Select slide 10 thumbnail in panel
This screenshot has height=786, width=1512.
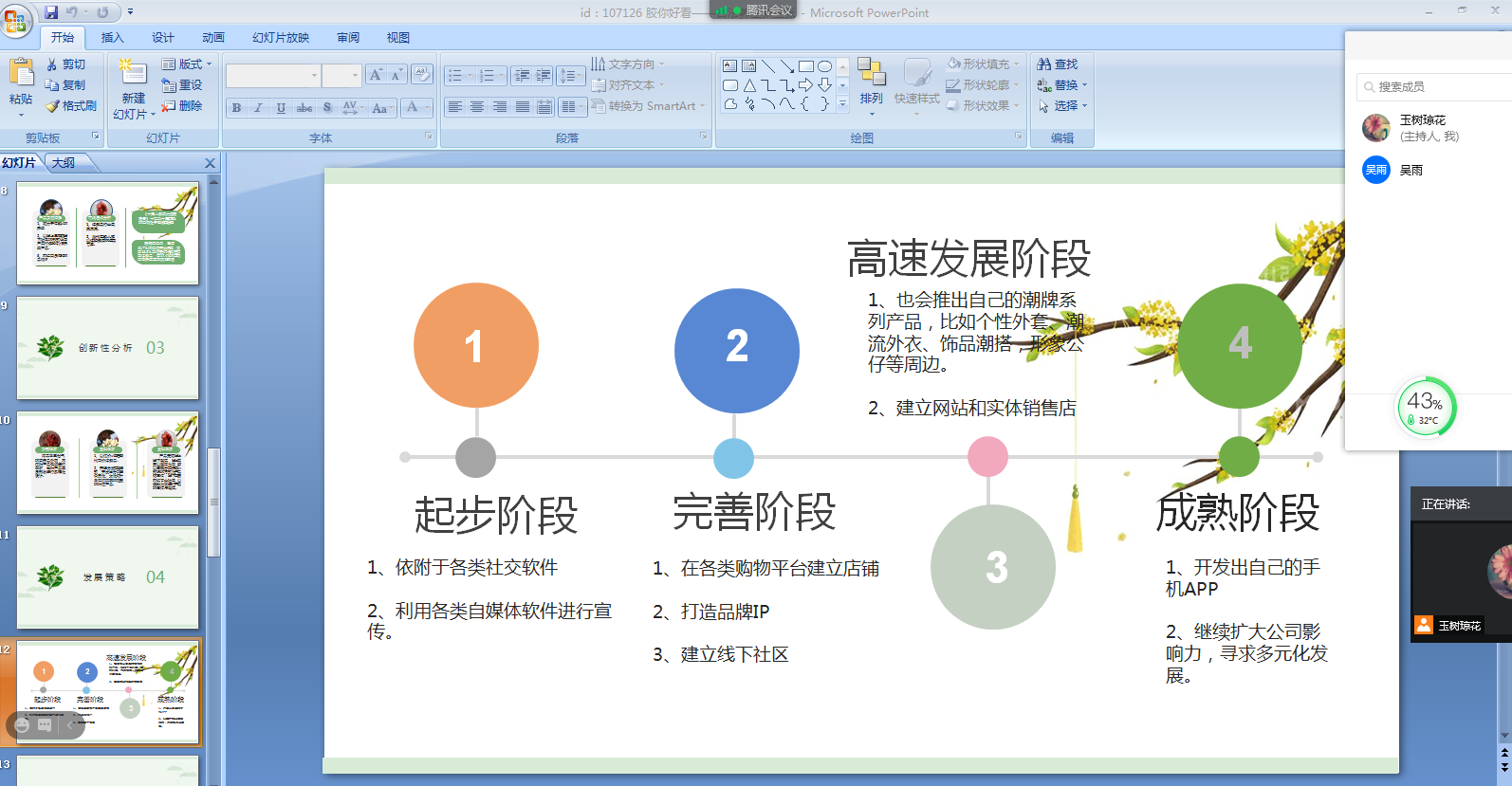pos(107,463)
